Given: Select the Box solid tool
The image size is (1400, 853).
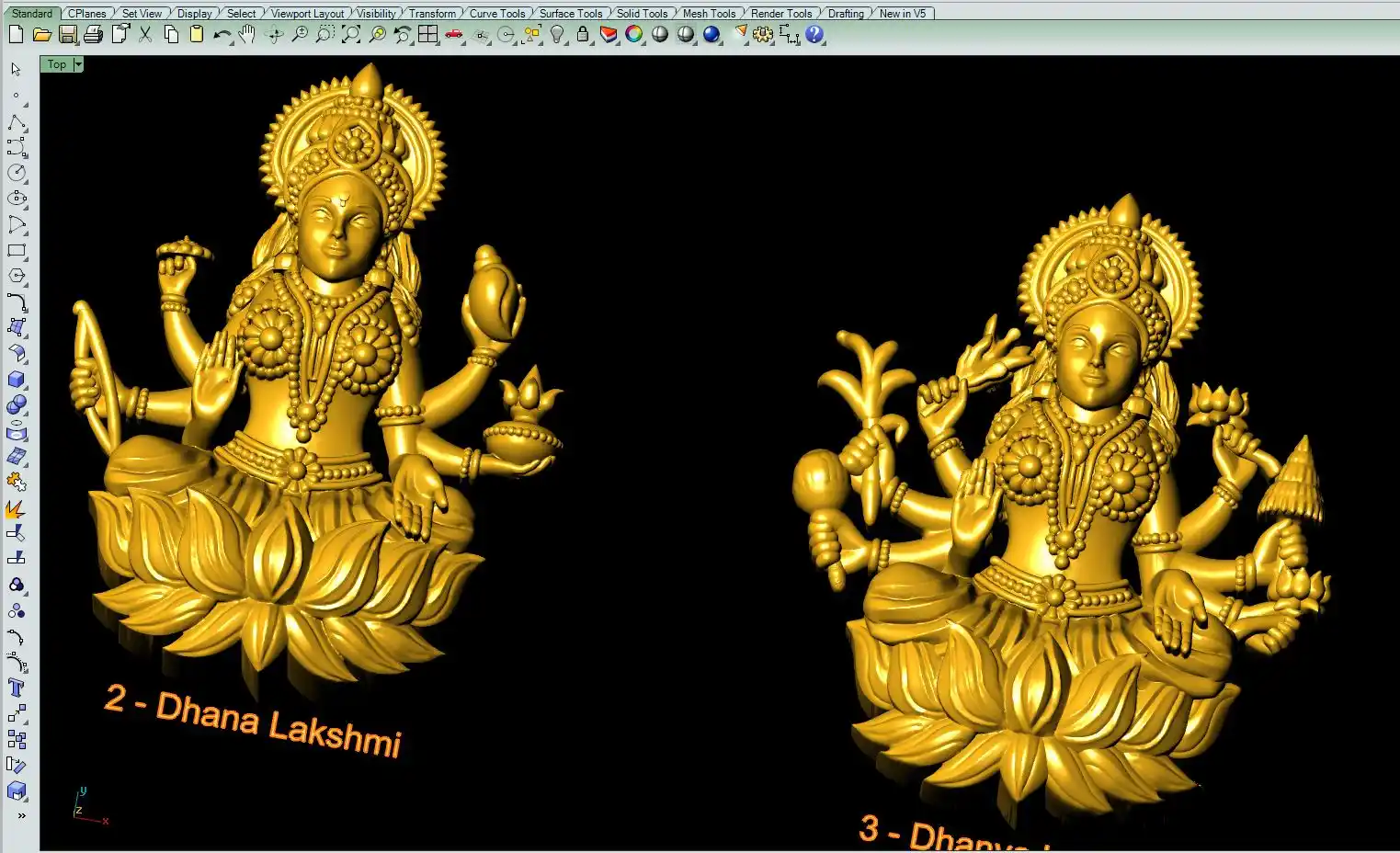Looking at the screenshot, I should pyautogui.click(x=17, y=380).
